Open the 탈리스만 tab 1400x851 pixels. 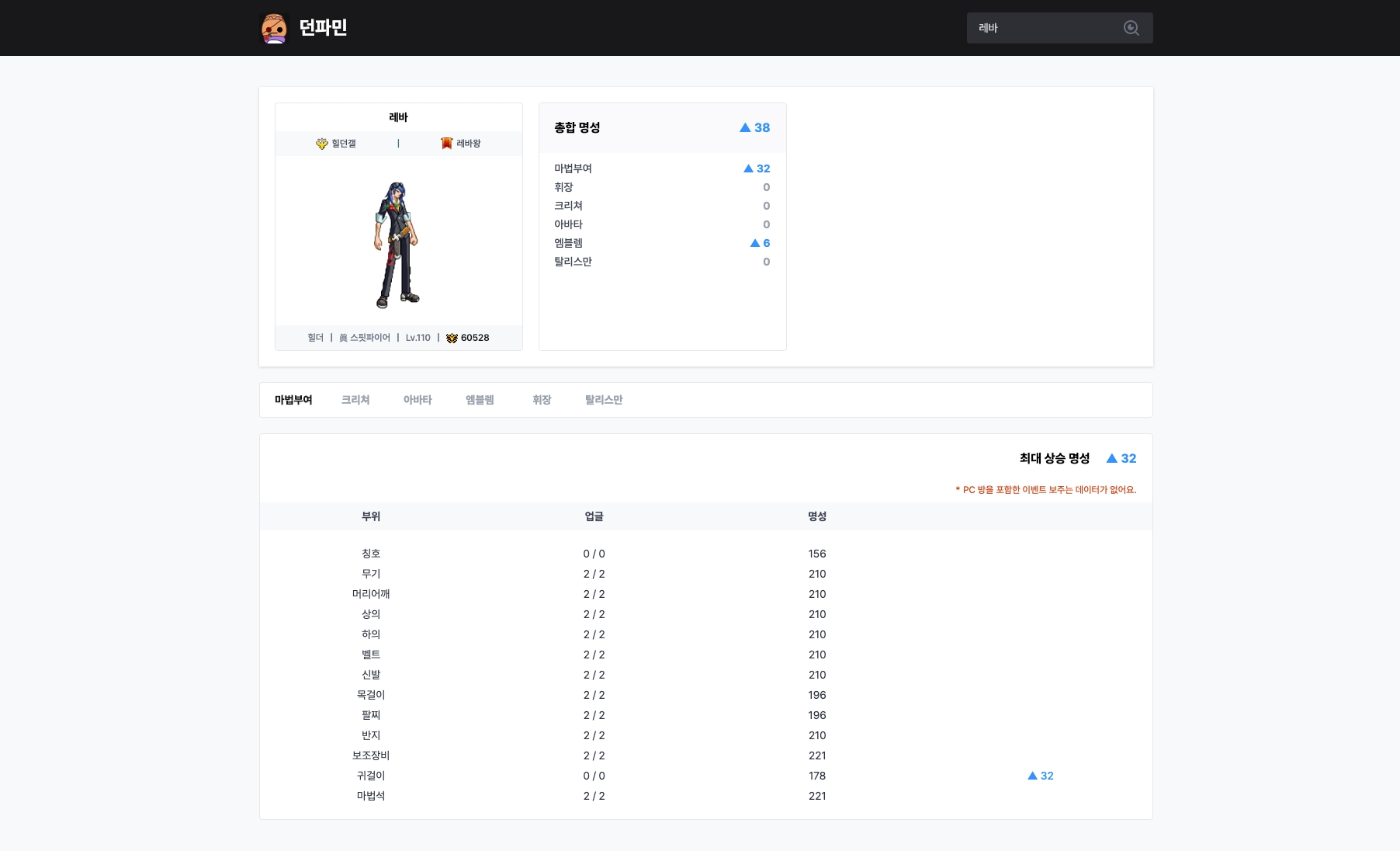(x=604, y=400)
